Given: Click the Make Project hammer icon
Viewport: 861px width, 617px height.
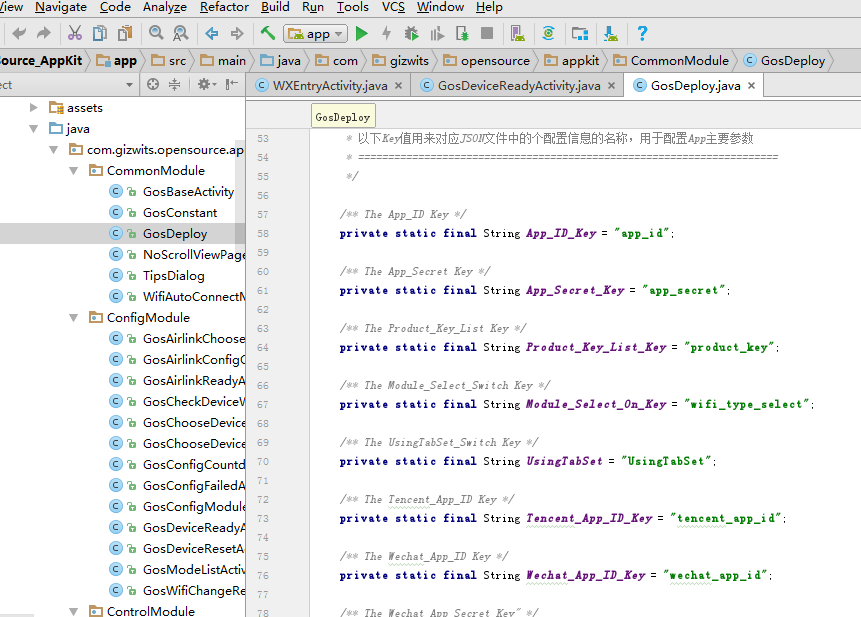Looking at the screenshot, I should (268, 34).
